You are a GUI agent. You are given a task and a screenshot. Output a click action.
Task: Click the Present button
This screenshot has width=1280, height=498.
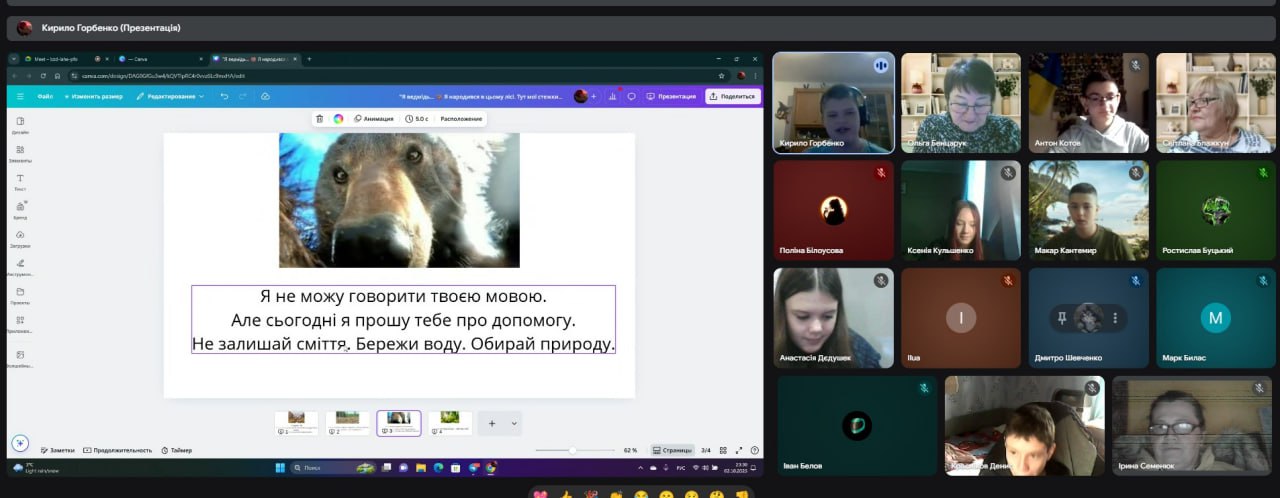click(x=671, y=96)
